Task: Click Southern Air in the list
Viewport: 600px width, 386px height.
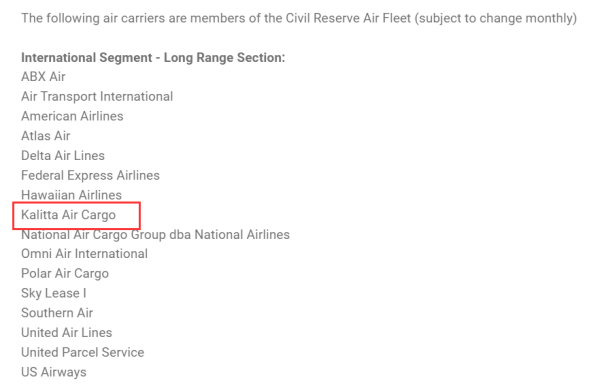Action: coord(57,313)
